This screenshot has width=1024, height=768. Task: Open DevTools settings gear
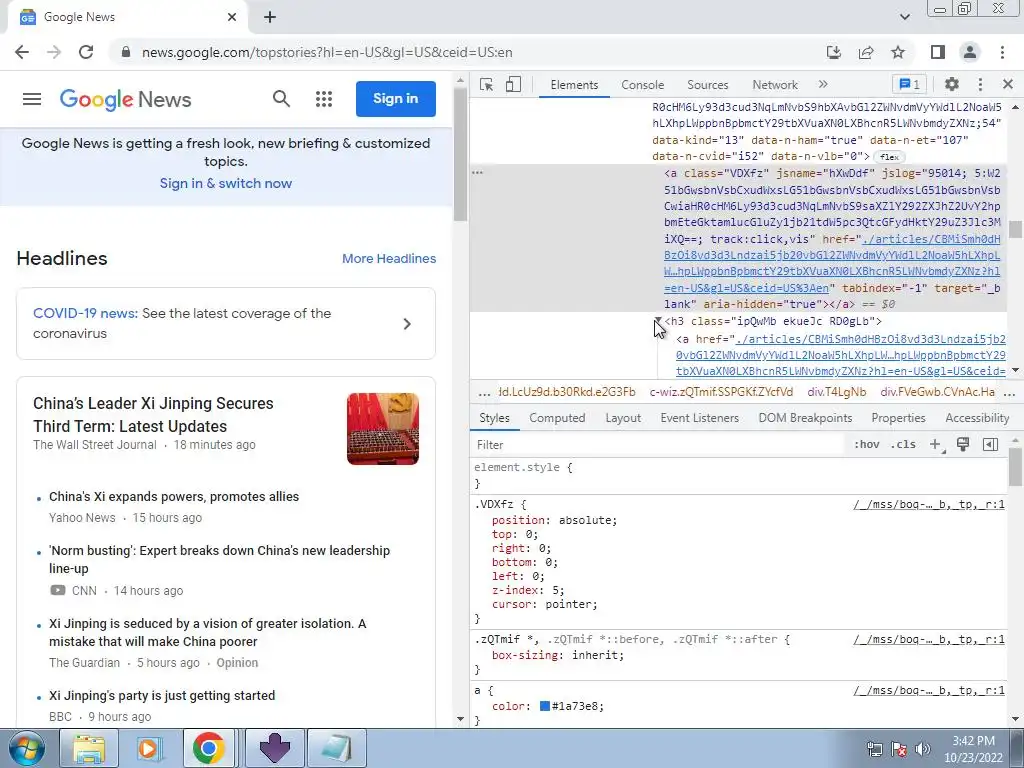[x=952, y=84]
